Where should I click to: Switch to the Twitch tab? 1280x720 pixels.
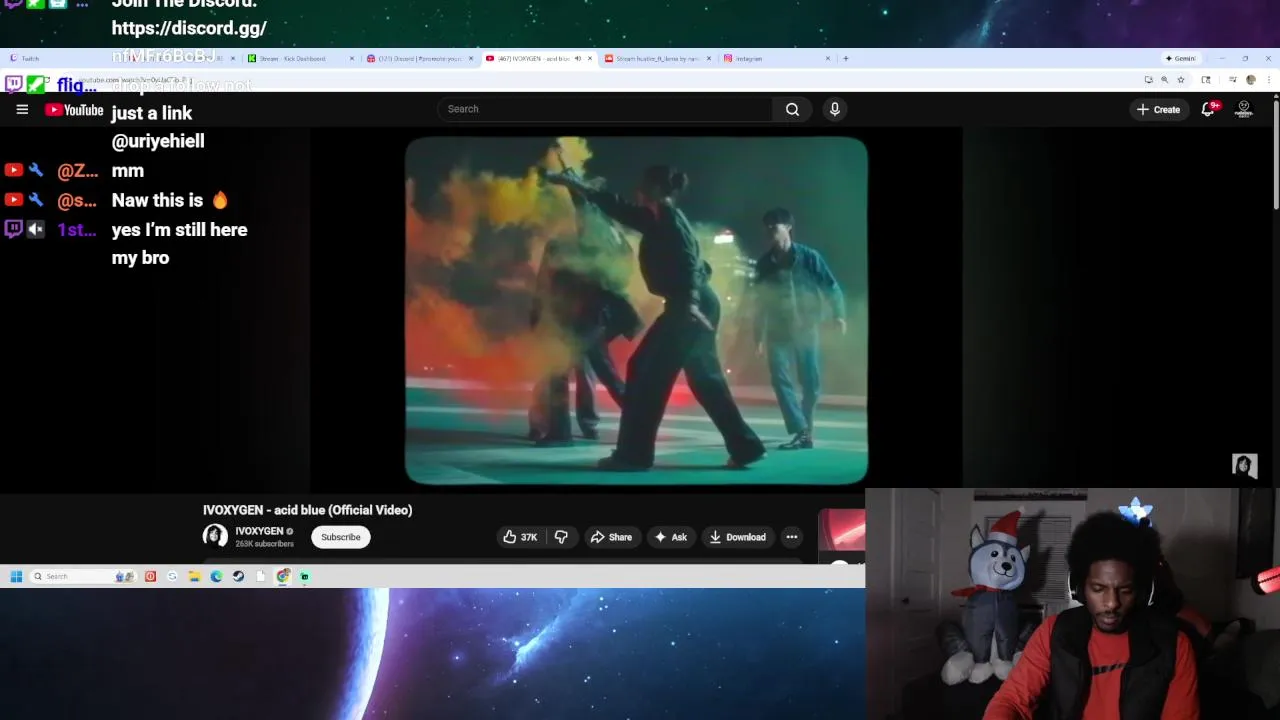tap(60, 58)
